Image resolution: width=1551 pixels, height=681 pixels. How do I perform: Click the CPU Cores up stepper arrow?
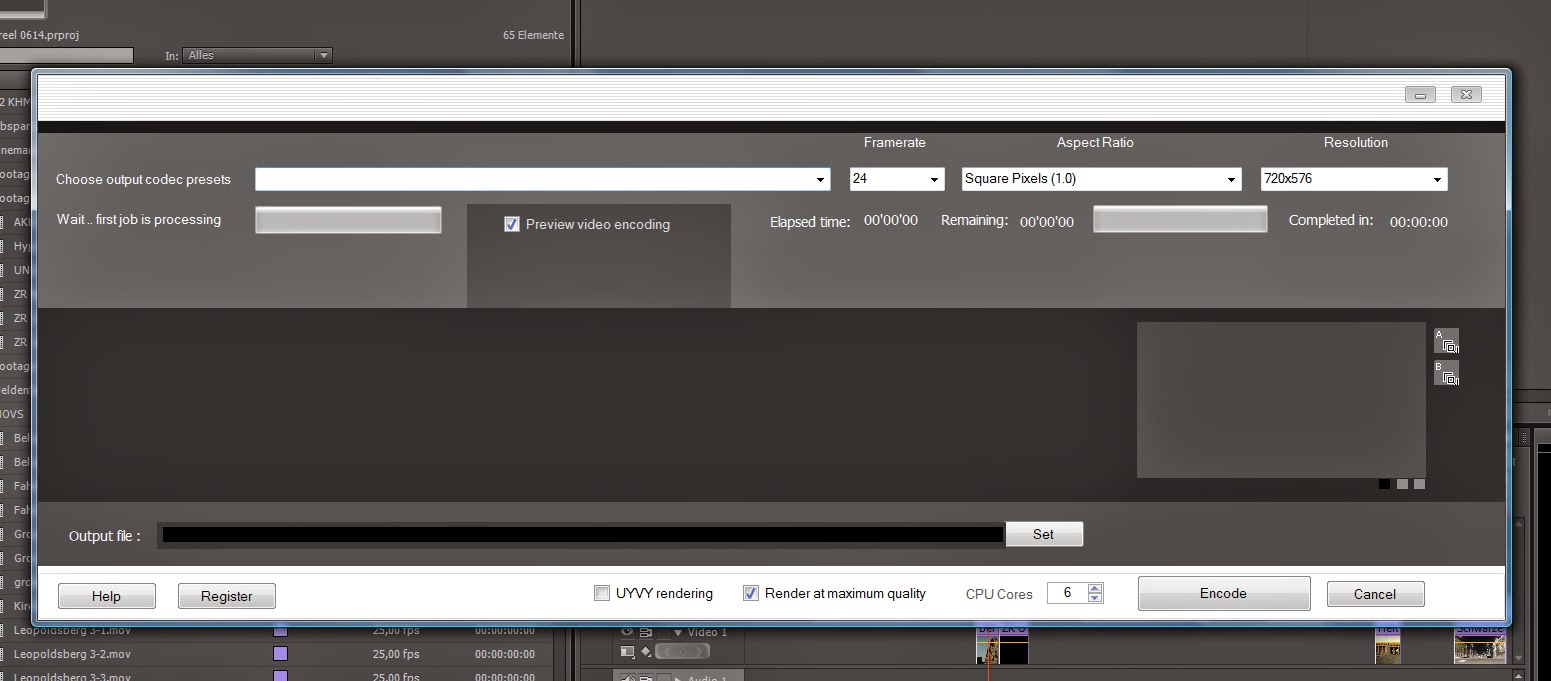click(1096, 588)
